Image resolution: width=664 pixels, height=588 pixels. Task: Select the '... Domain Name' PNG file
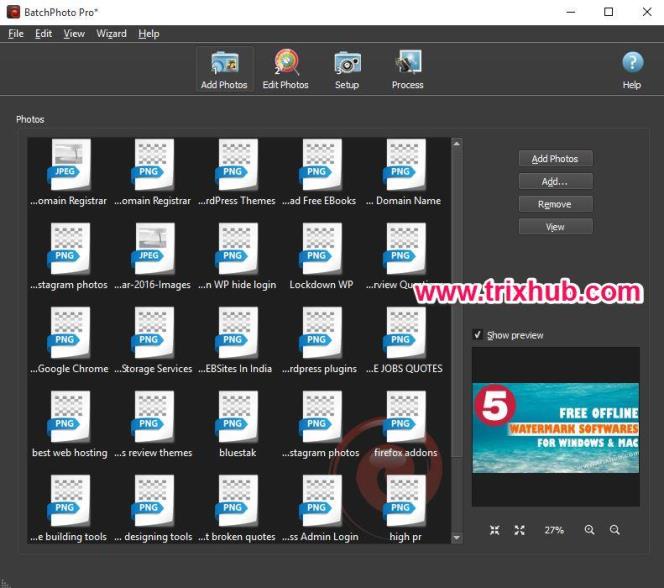(x=404, y=173)
